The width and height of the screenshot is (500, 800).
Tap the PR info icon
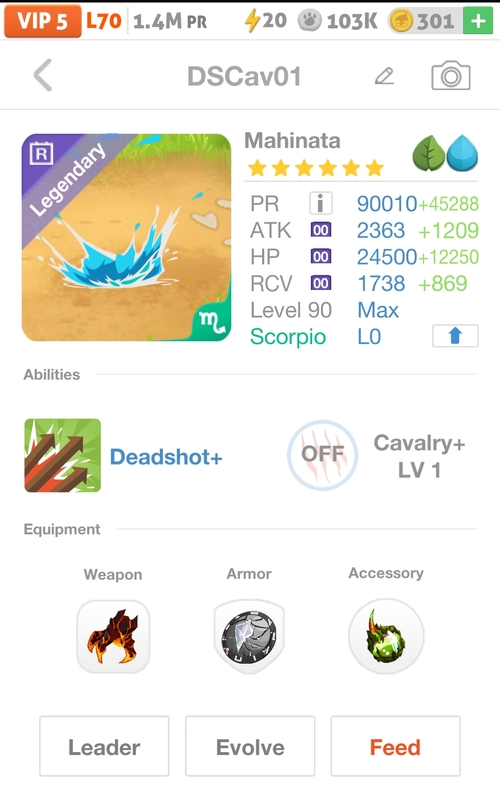tap(320, 204)
